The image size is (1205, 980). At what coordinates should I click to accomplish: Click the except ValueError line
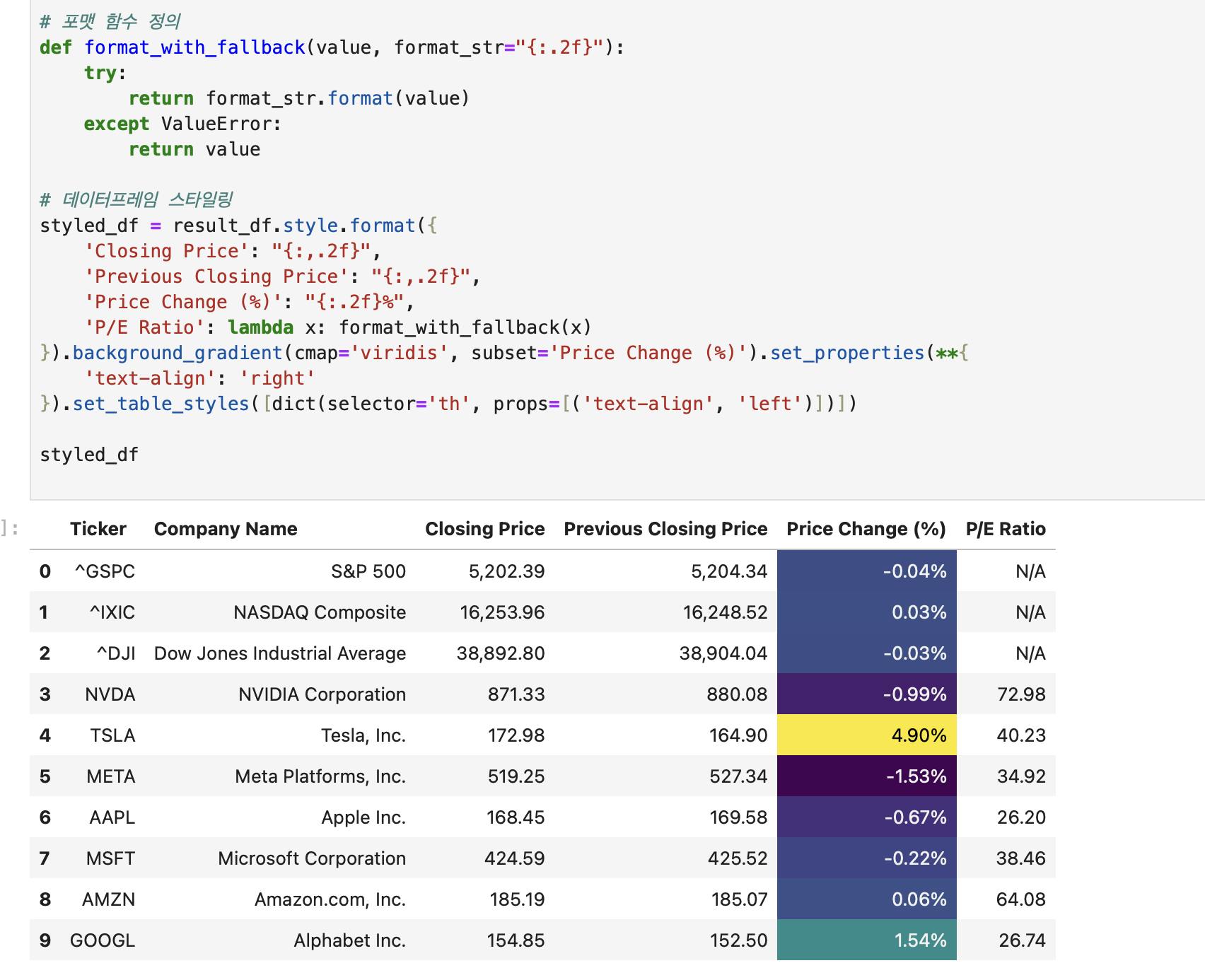click(x=182, y=124)
